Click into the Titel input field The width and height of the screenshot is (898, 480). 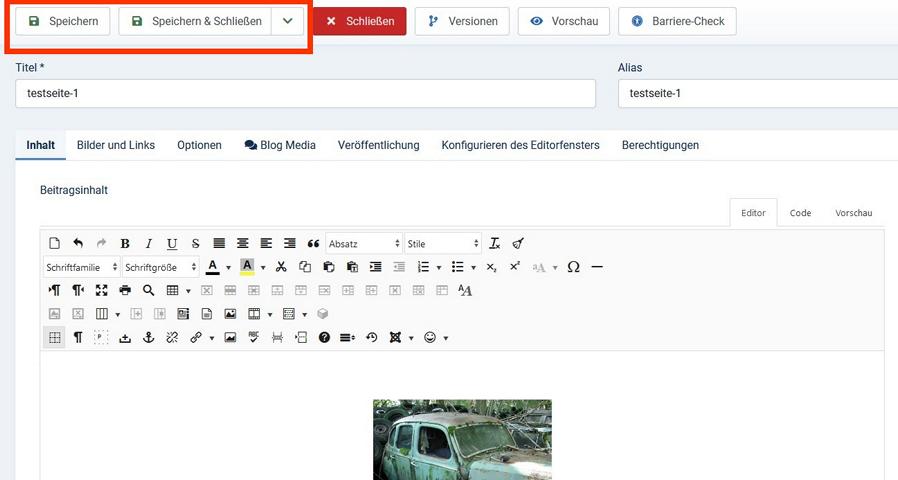click(305, 93)
